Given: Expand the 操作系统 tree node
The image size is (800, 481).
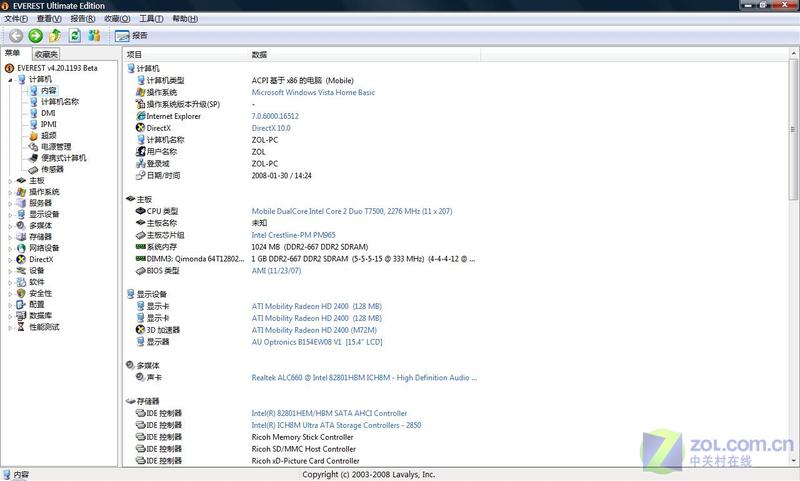Looking at the screenshot, I should click(10, 192).
